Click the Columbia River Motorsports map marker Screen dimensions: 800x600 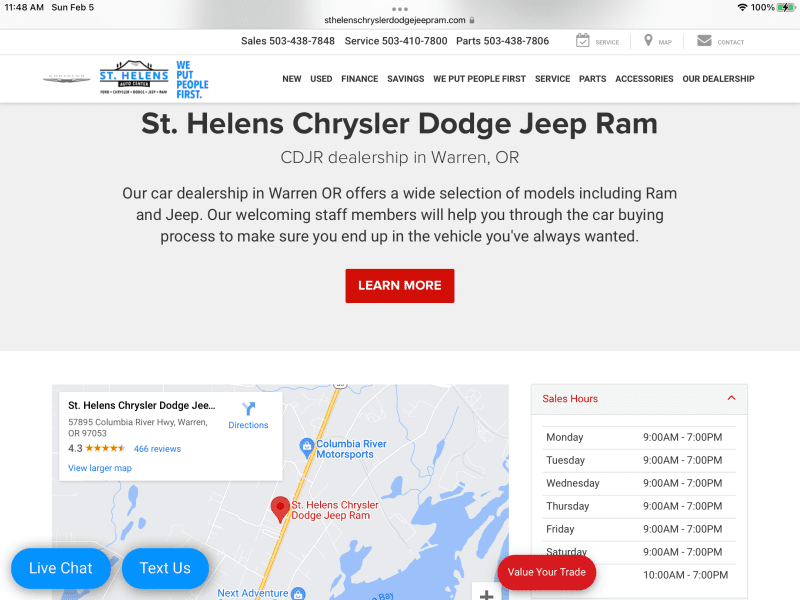tap(306, 446)
